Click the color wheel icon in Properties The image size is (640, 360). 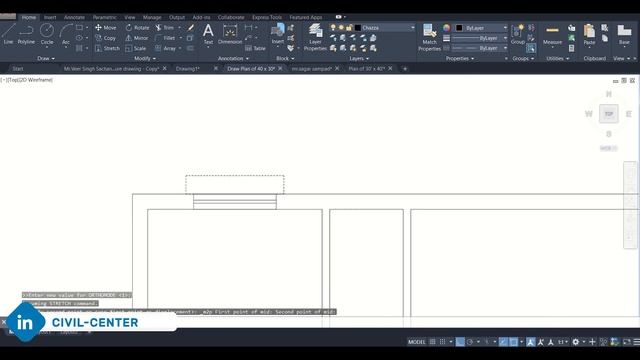[x=447, y=28]
